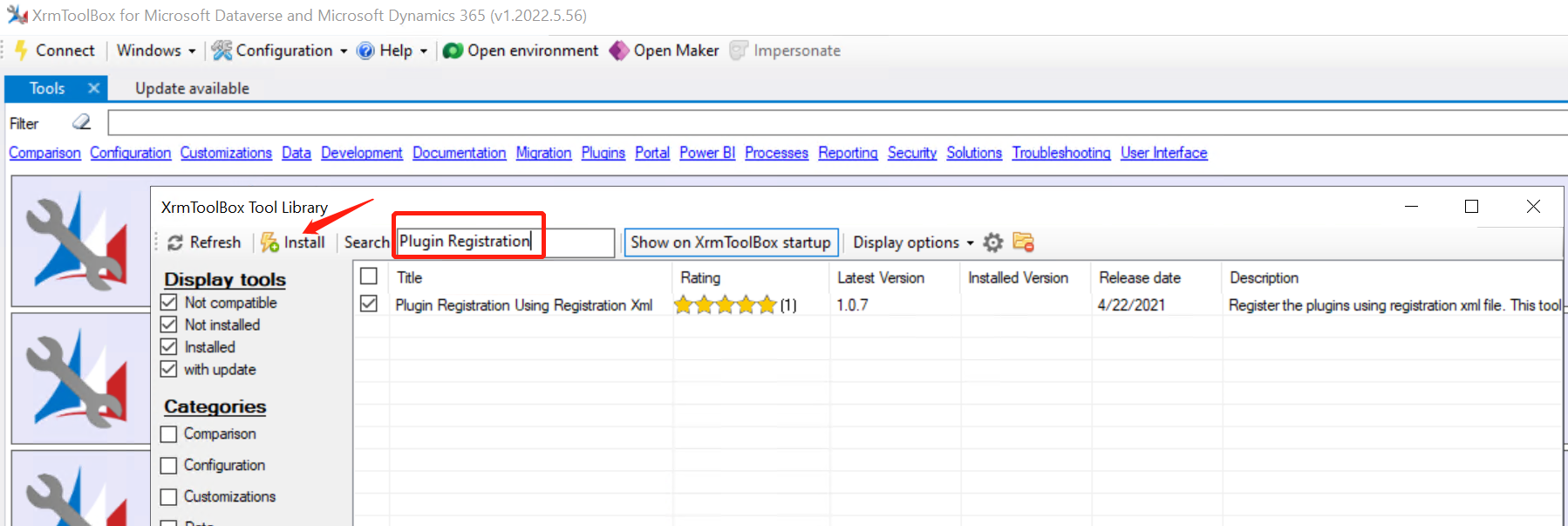Check the Configuration category checkbox
Image resolution: width=1568 pixels, height=526 pixels.
tap(169, 465)
